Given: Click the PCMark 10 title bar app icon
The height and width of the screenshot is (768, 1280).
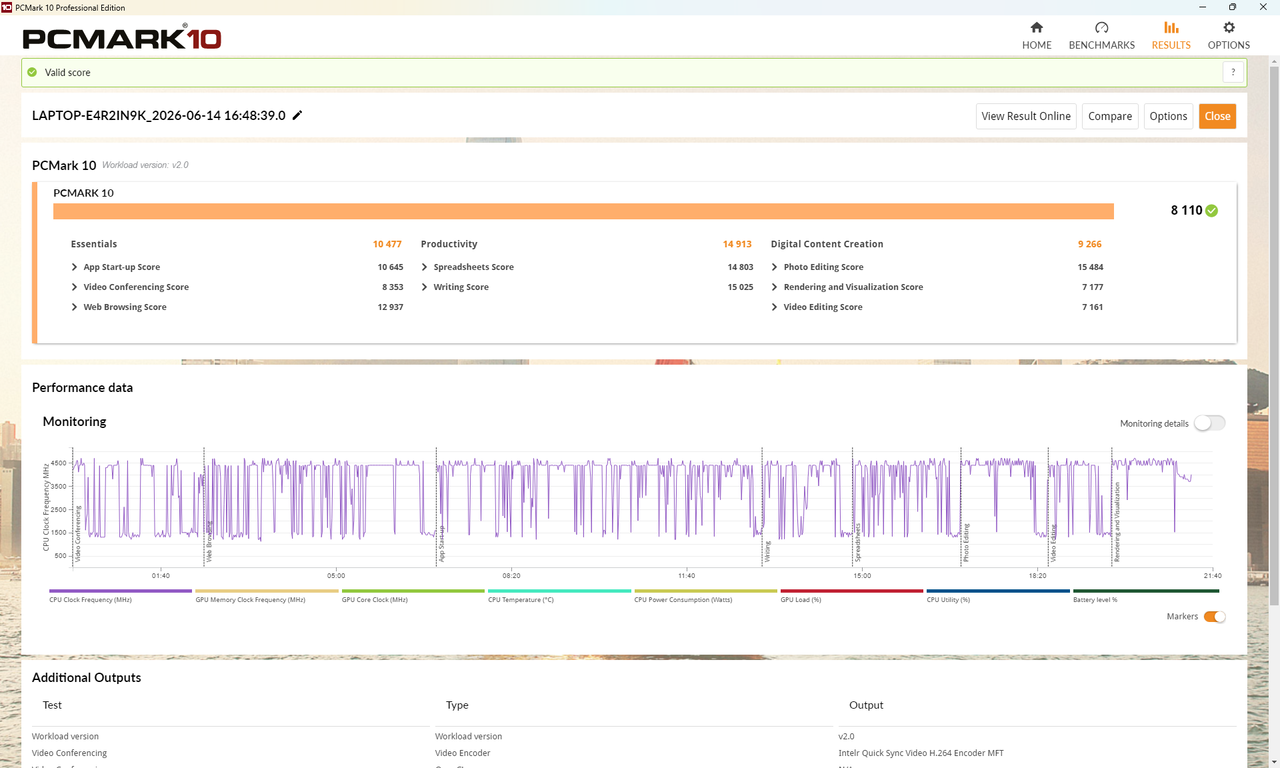Looking at the screenshot, I should pyautogui.click(x=7, y=7).
